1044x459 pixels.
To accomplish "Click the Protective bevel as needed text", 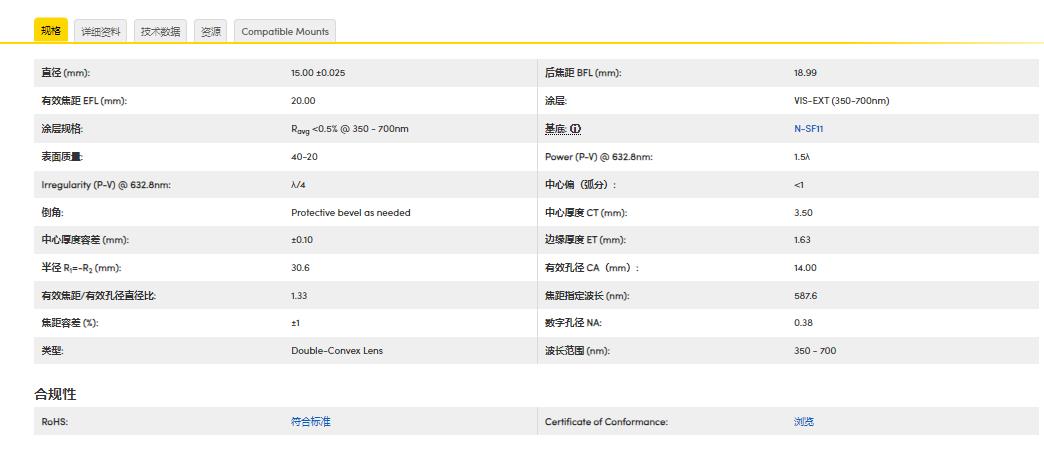I will click(351, 213).
